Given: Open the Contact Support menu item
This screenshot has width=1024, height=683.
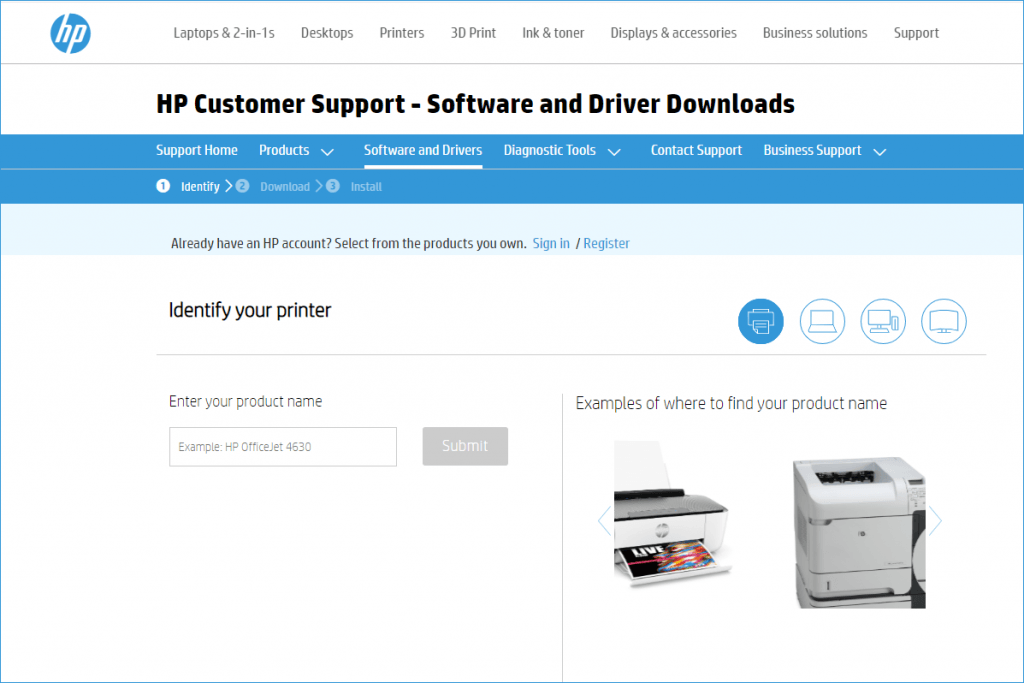Looking at the screenshot, I should [x=696, y=151].
